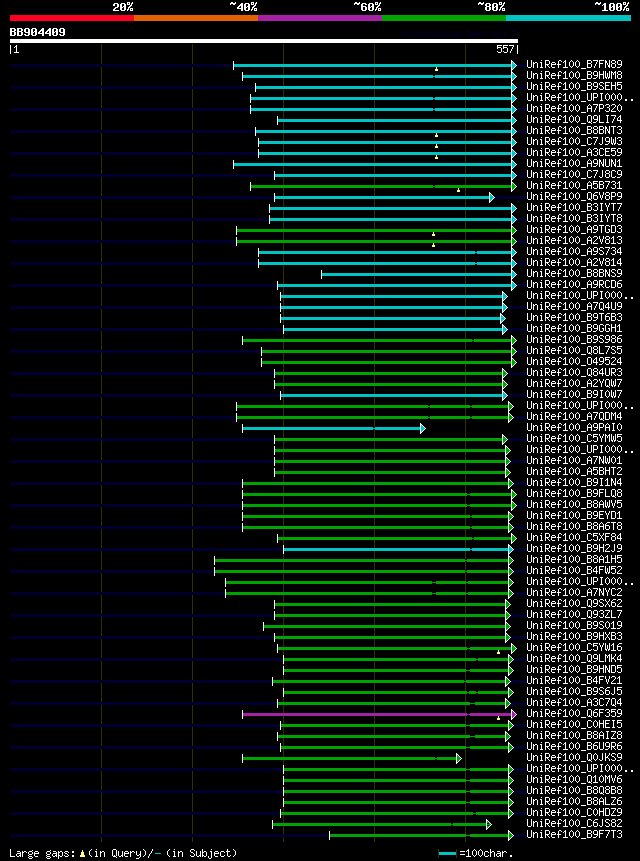Select the UniRef100_A9RCD6 label
The width and height of the screenshot is (640, 861).
tap(574, 284)
